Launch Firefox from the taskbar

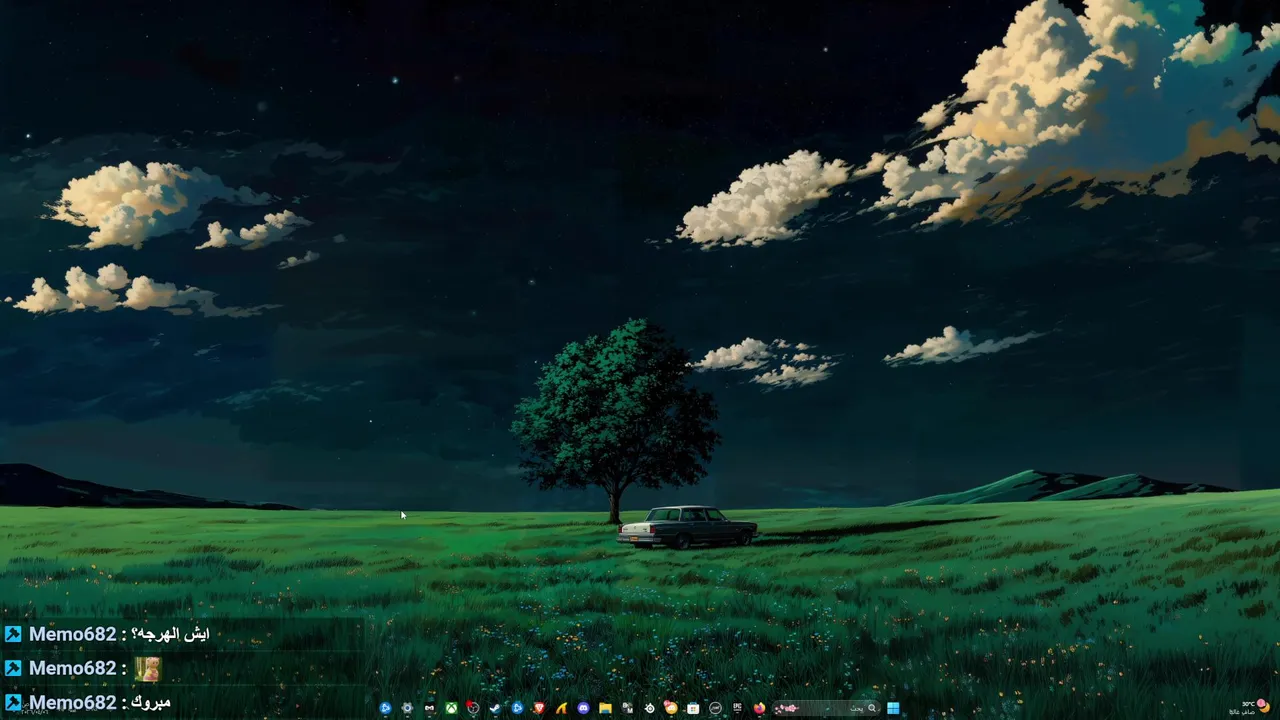(x=759, y=708)
